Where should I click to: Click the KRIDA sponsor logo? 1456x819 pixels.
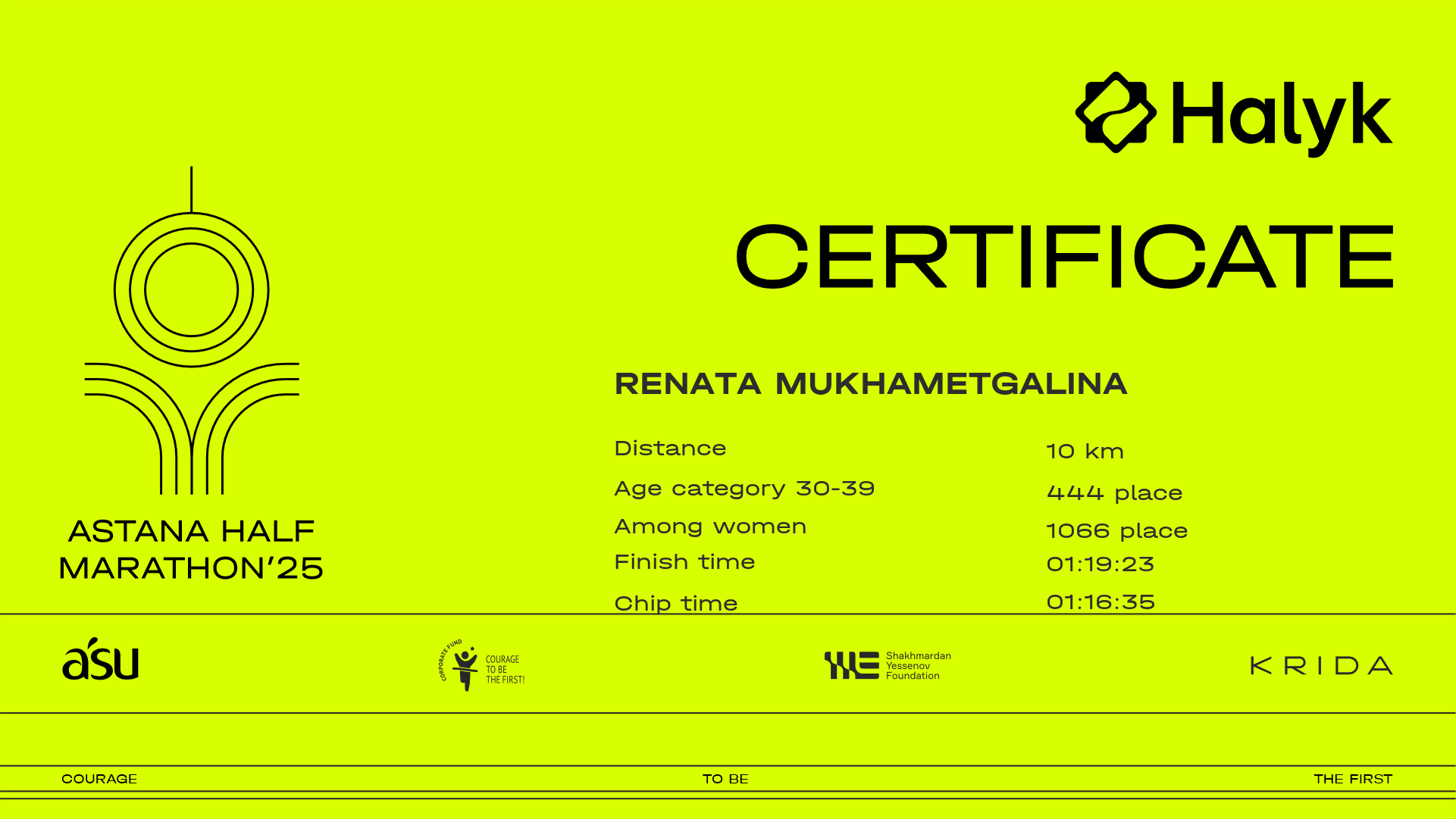[x=1321, y=666]
